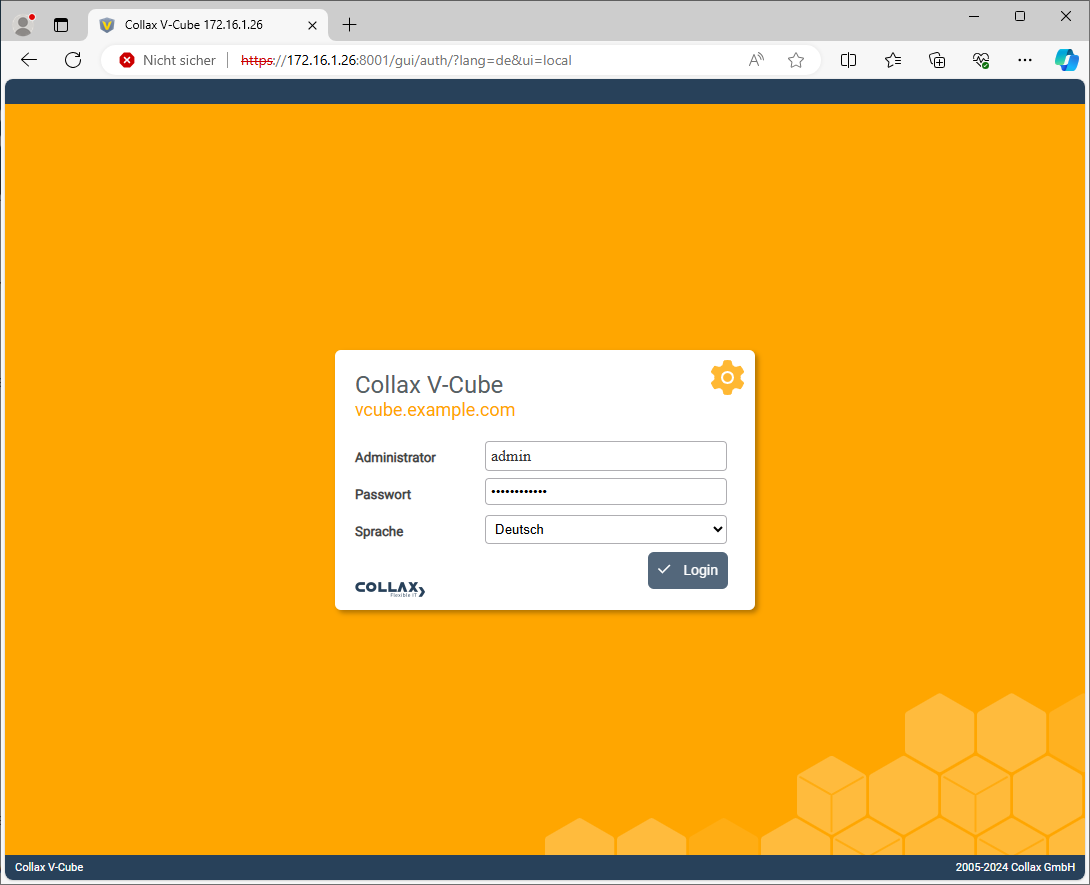Open the Sprache language dropdown

[x=605, y=530]
